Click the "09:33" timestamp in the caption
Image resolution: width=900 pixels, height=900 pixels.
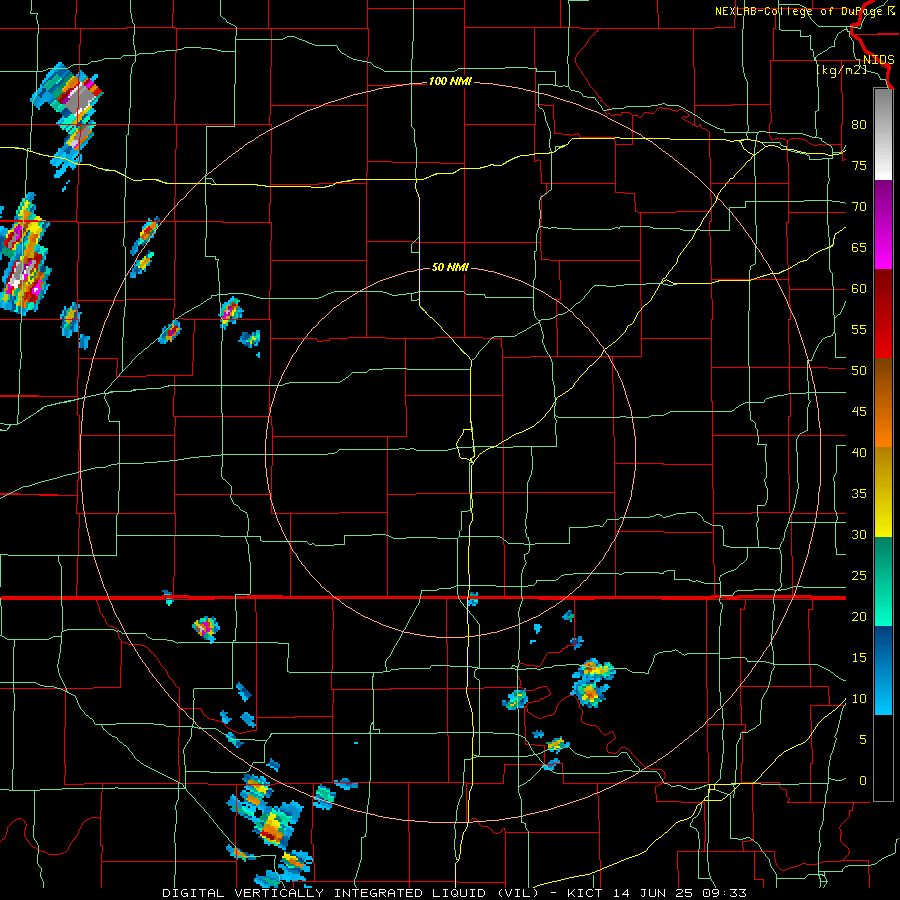pos(726,893)
